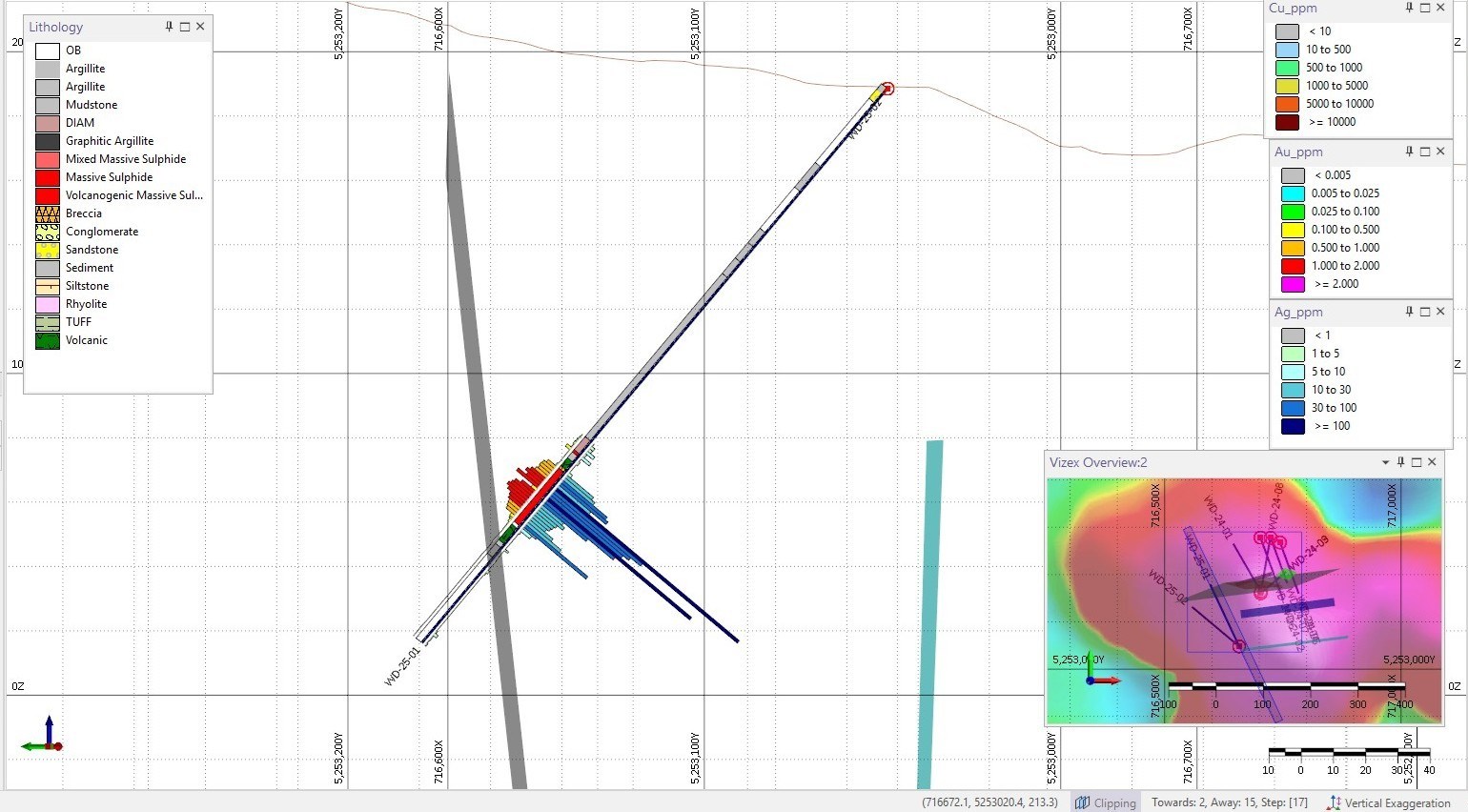Click the Towards/Away step clipping text
The width and height of the screenshot is (1468, 812).
click(1229, 802)
